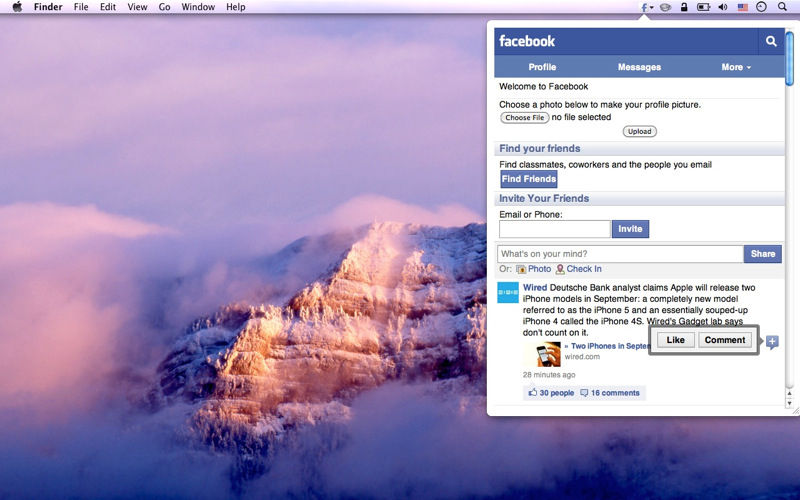Click the Welcome to Facebook text

[x=543, y=86]
